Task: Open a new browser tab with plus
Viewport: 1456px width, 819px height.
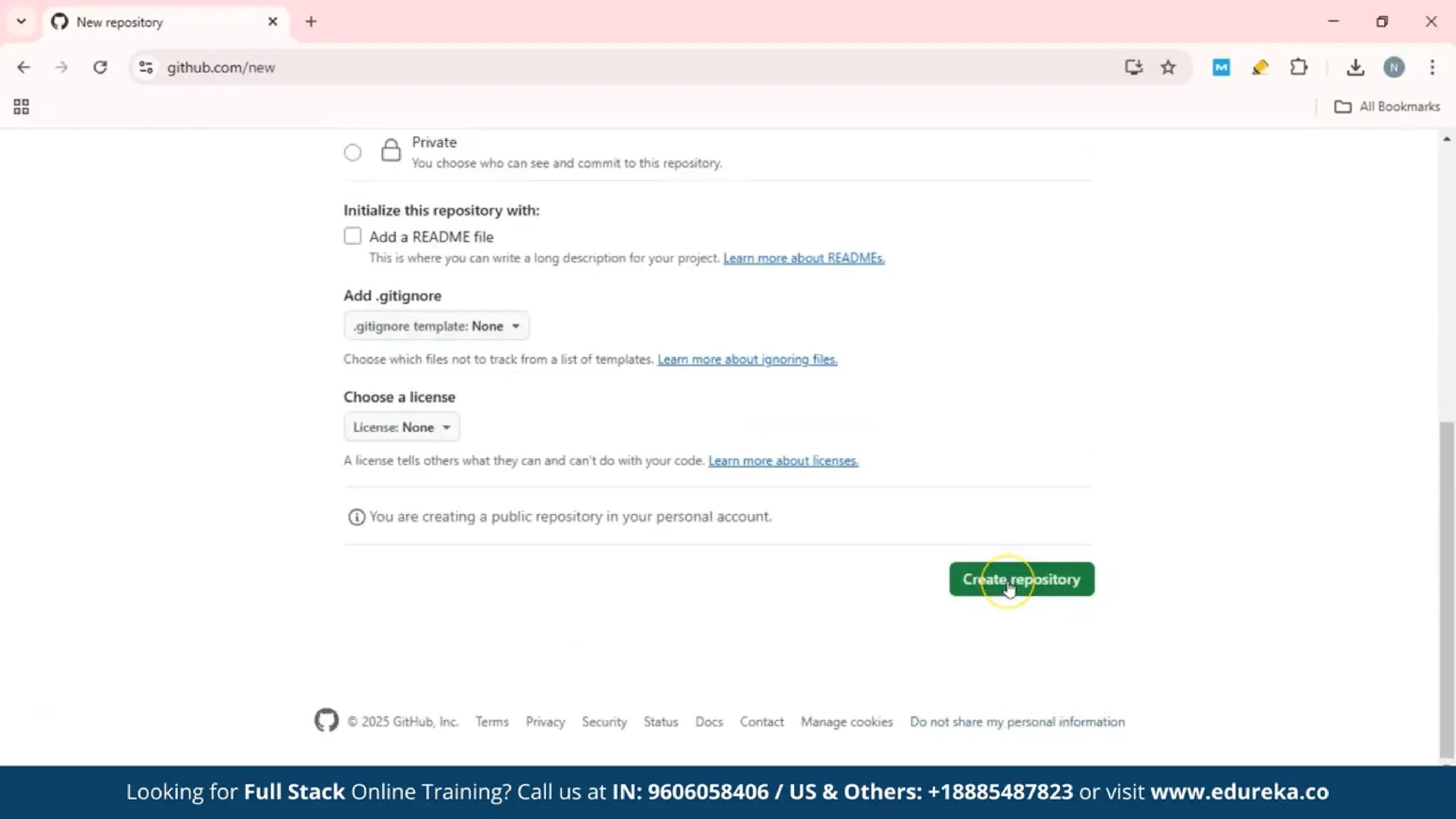Action: coord(311,22)
